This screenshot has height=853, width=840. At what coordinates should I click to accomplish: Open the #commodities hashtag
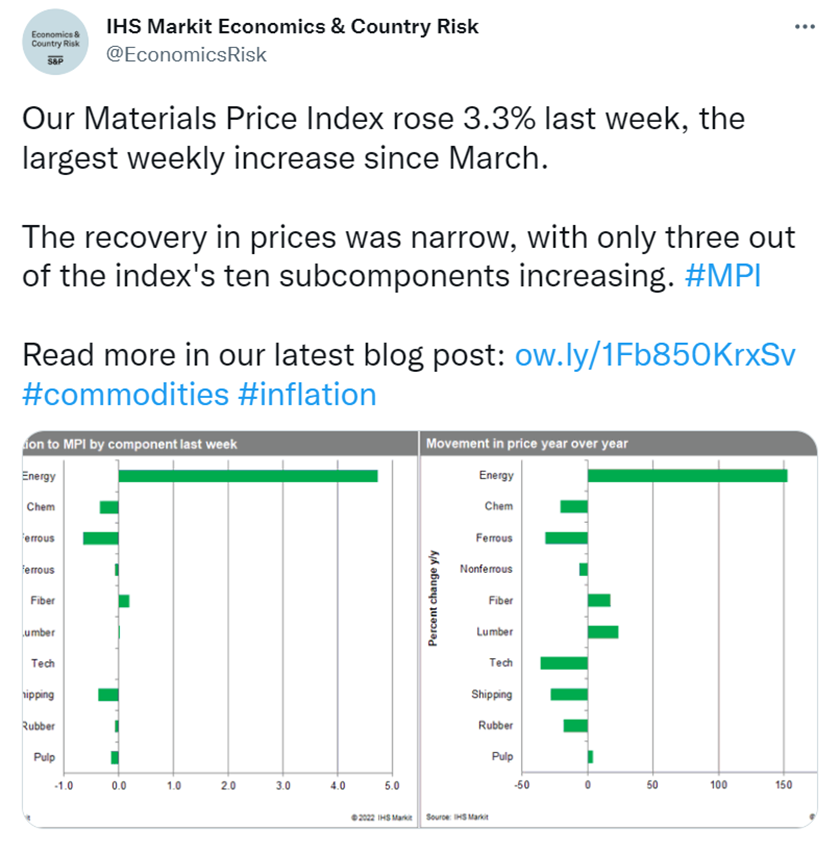point(125,394)
